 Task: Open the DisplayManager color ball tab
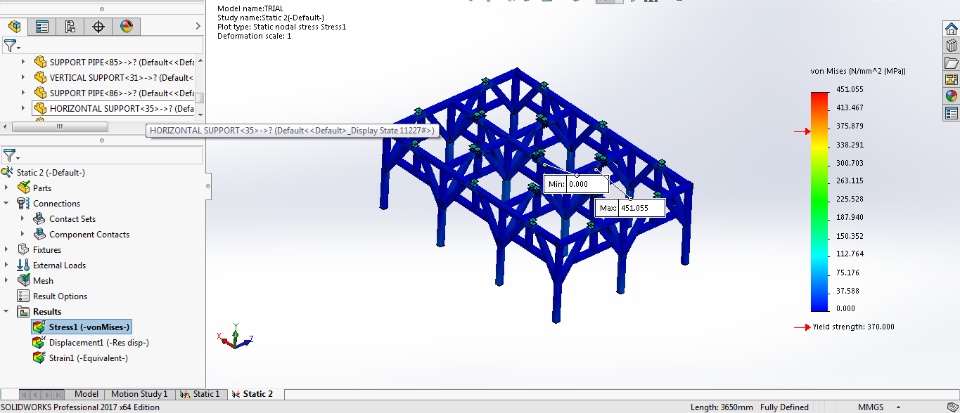coord(126,26)
